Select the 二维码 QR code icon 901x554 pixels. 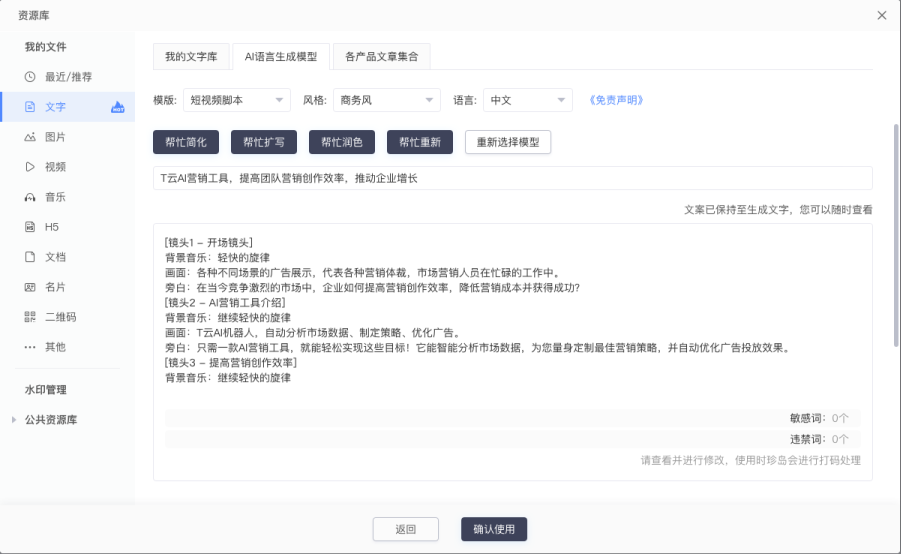pyautogui.click(x=30, y=317)
